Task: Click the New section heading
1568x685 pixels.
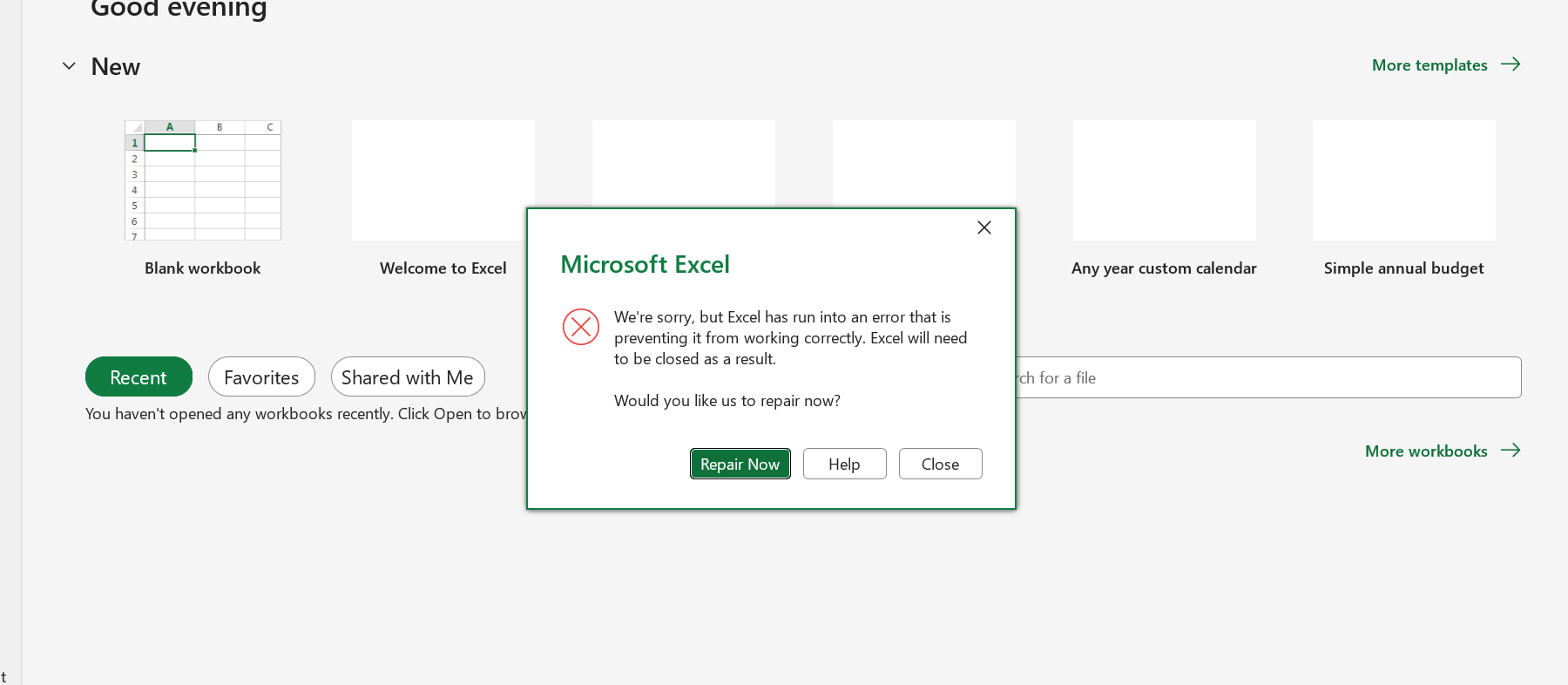Action: tap(116, 67)
